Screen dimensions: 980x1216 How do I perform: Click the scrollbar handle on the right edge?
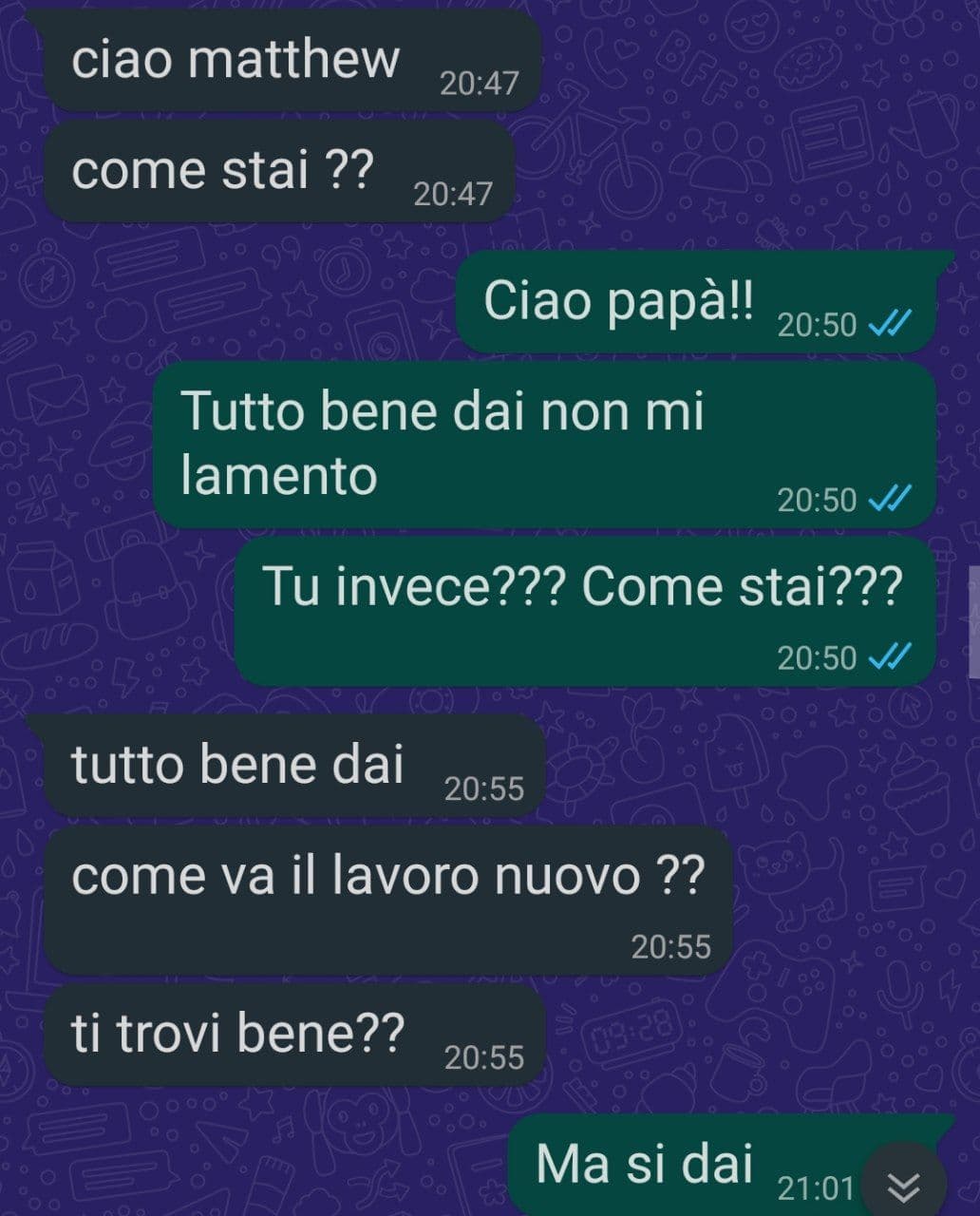coord(974,620)
